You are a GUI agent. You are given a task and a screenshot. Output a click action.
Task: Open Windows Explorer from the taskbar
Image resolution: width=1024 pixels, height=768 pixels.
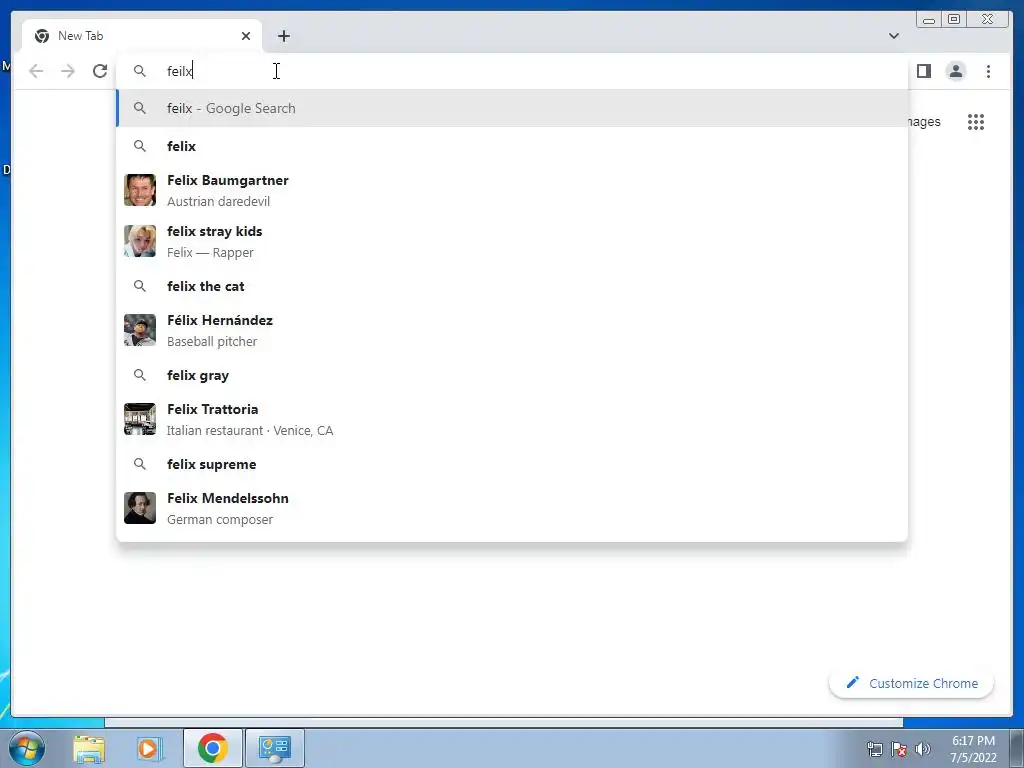(x=89, y=748)
